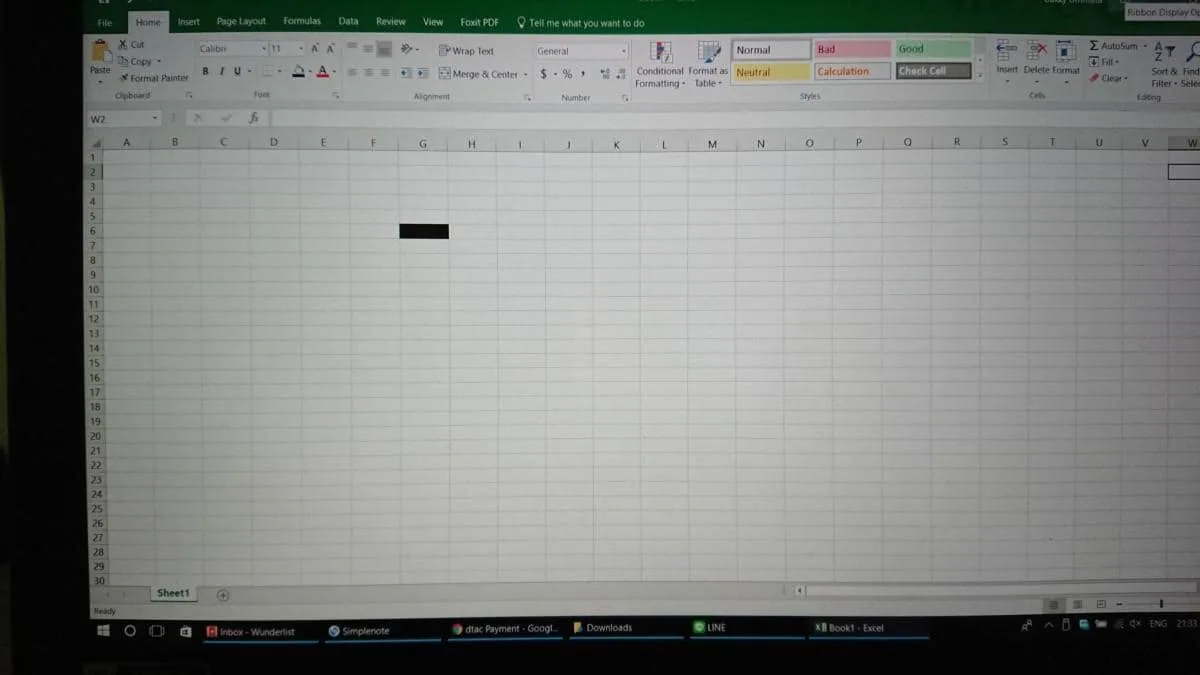This screenshot has height=675, width=1200.
Task: Open the Clear dropdown in Editing group
Action: tap(1109, 78)
